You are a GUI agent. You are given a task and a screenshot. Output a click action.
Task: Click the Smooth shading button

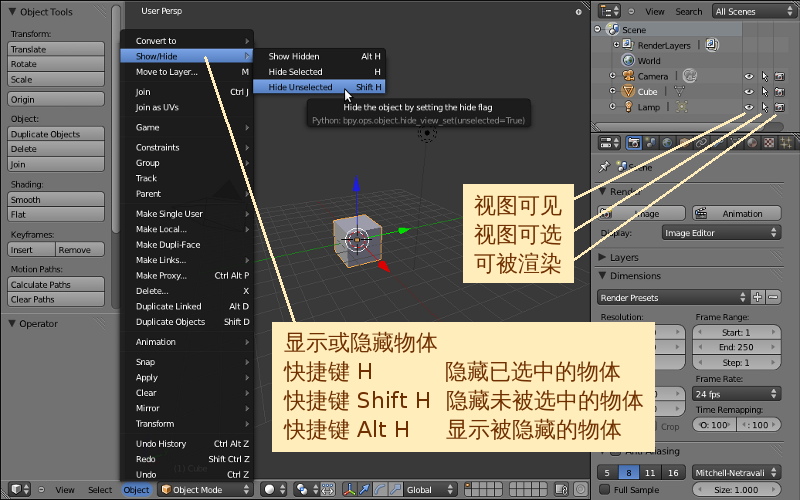coord(56,199)
